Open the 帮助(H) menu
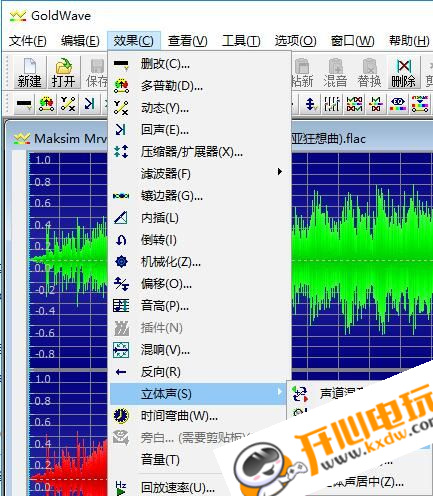Viewport: 433px width, 496px height. (x=409, y=41)
